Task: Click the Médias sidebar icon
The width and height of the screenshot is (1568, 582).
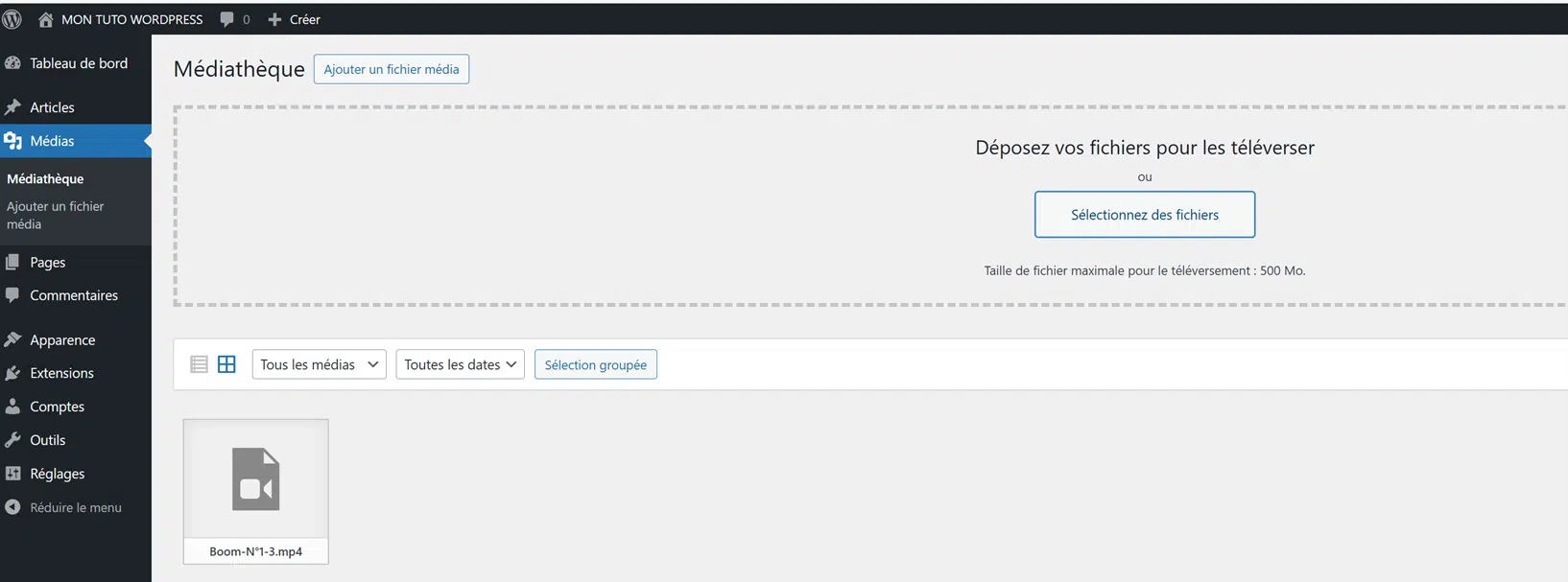Action: pyautogui.click(x=12, y=141)
